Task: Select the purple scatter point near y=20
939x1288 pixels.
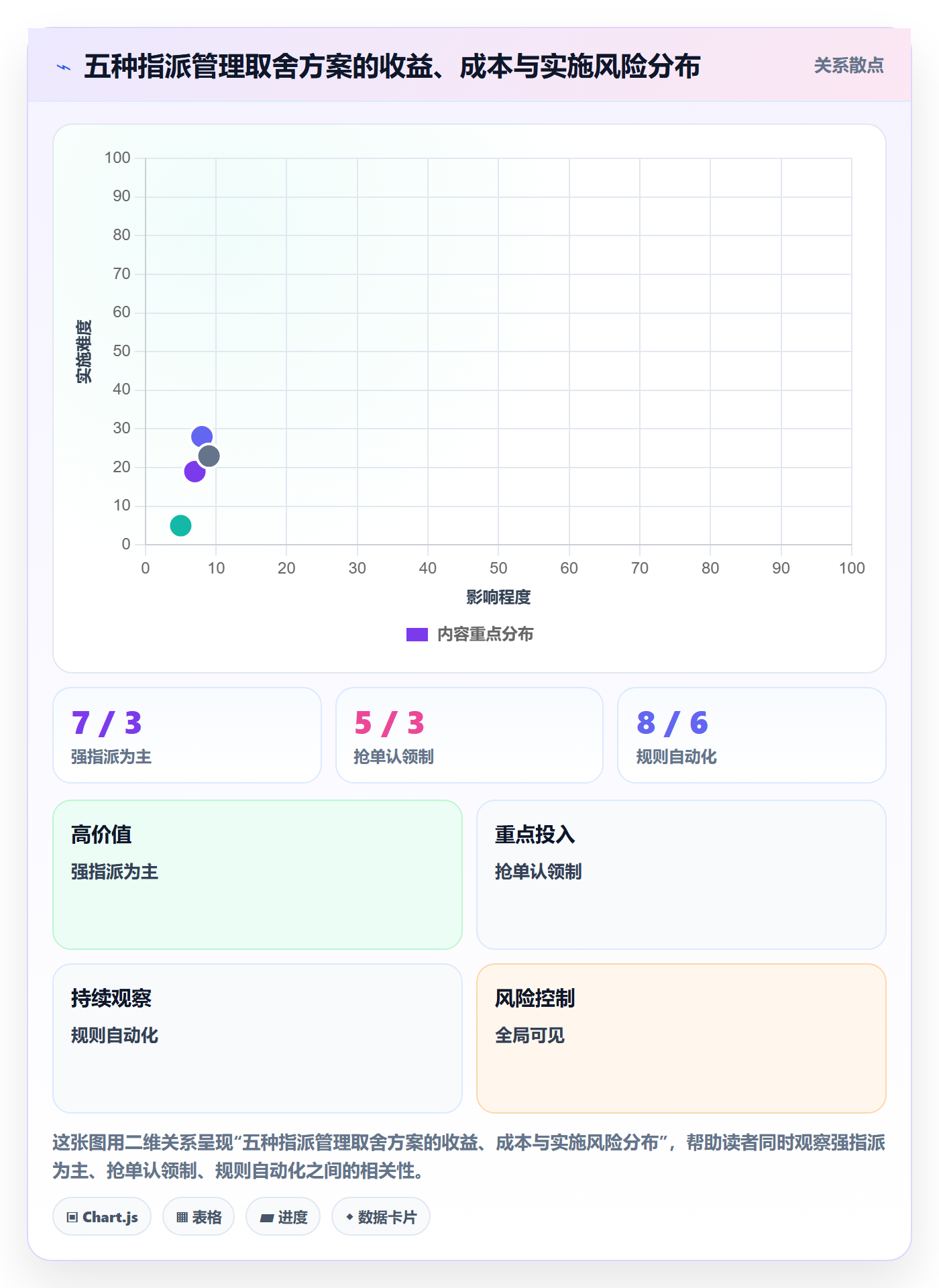Action: (x=195, y=471)
